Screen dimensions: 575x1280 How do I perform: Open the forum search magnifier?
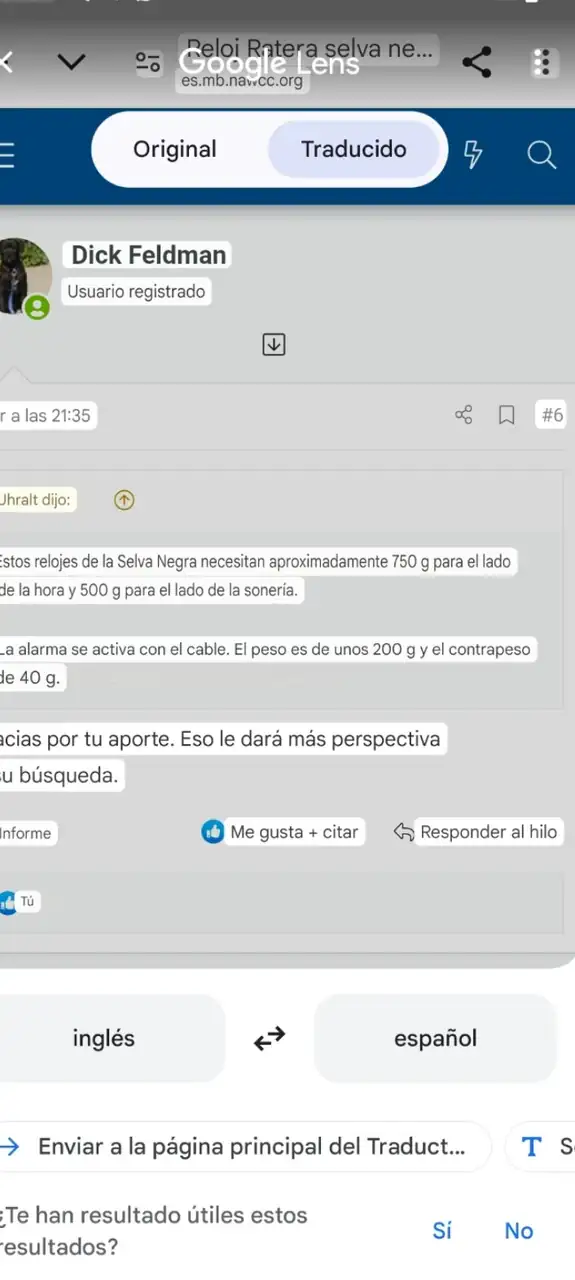(x=541, y=155)
